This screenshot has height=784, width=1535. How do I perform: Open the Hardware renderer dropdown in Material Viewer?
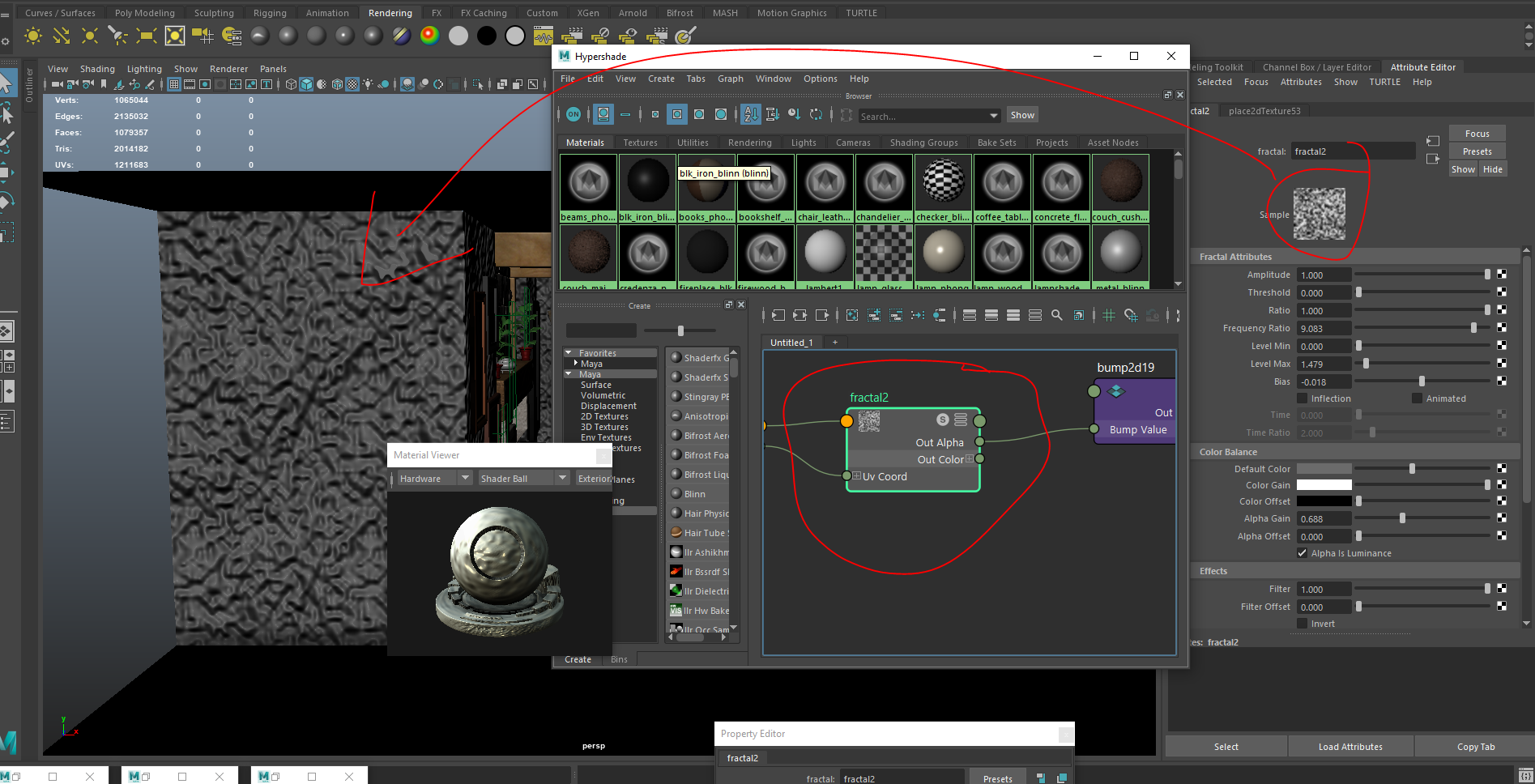466,478
